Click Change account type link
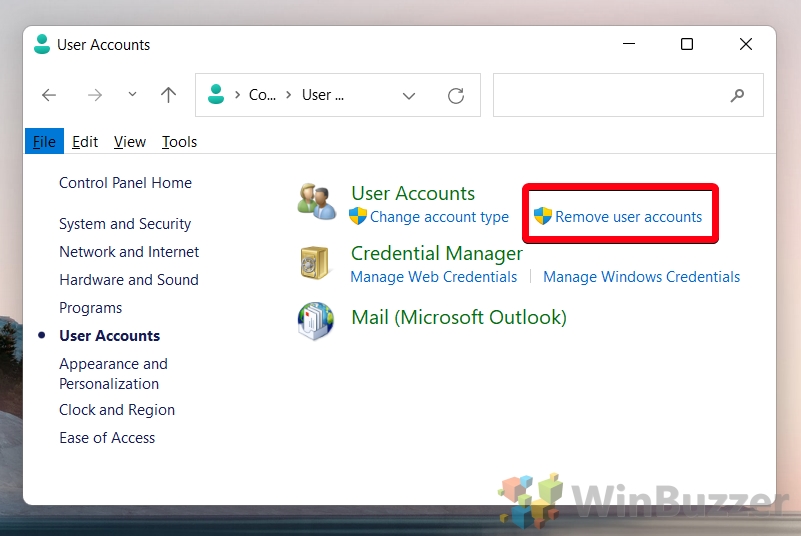 click(x=439, y=217)
